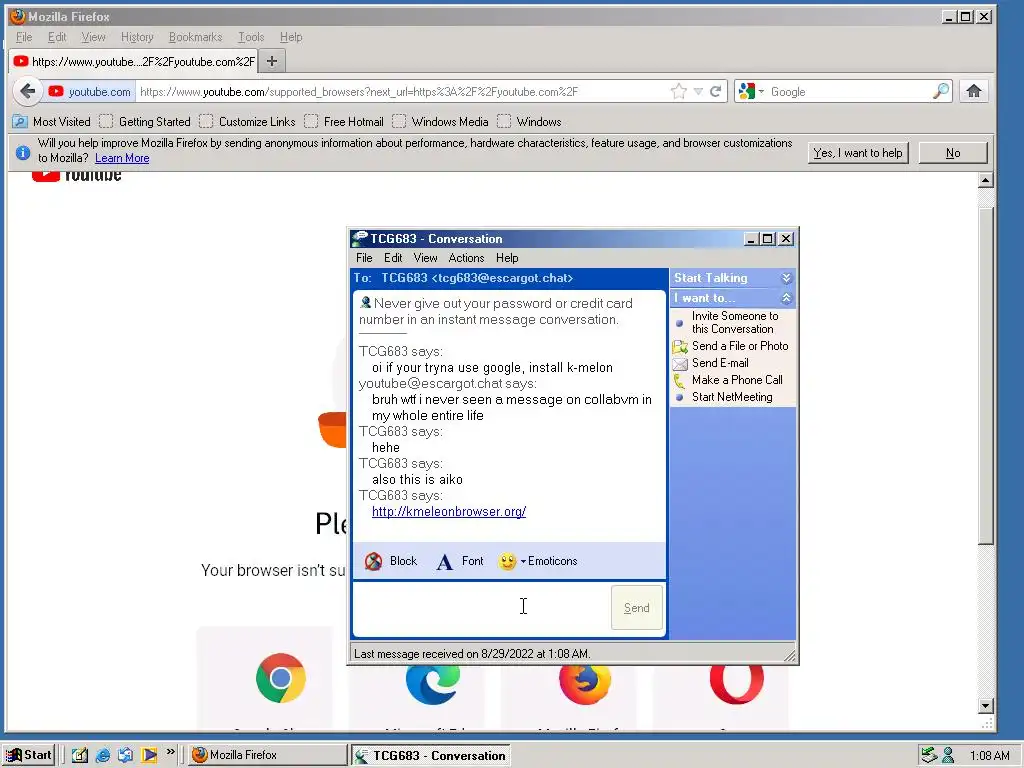This screenshot has height=768, width=1024.
Task: Click the page scrollbar down arrow
Action: (x=986, y=705)
